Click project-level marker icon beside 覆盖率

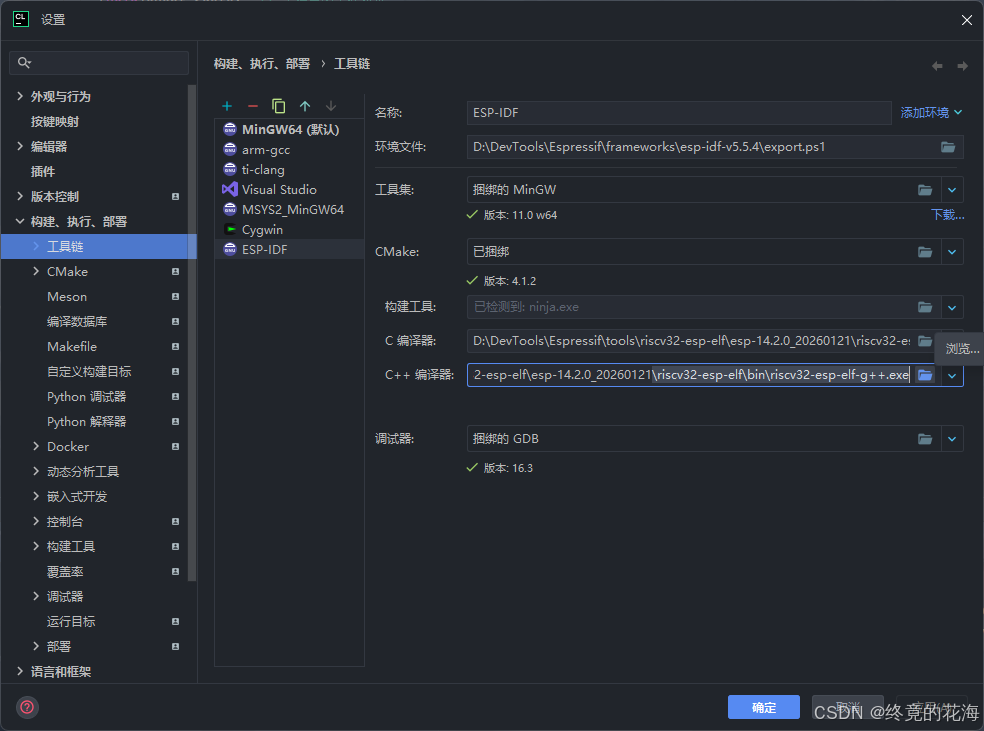[176, 572]
